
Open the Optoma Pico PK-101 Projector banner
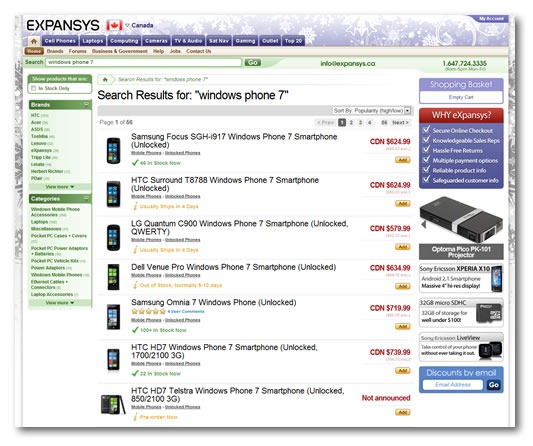coord(461,228)
